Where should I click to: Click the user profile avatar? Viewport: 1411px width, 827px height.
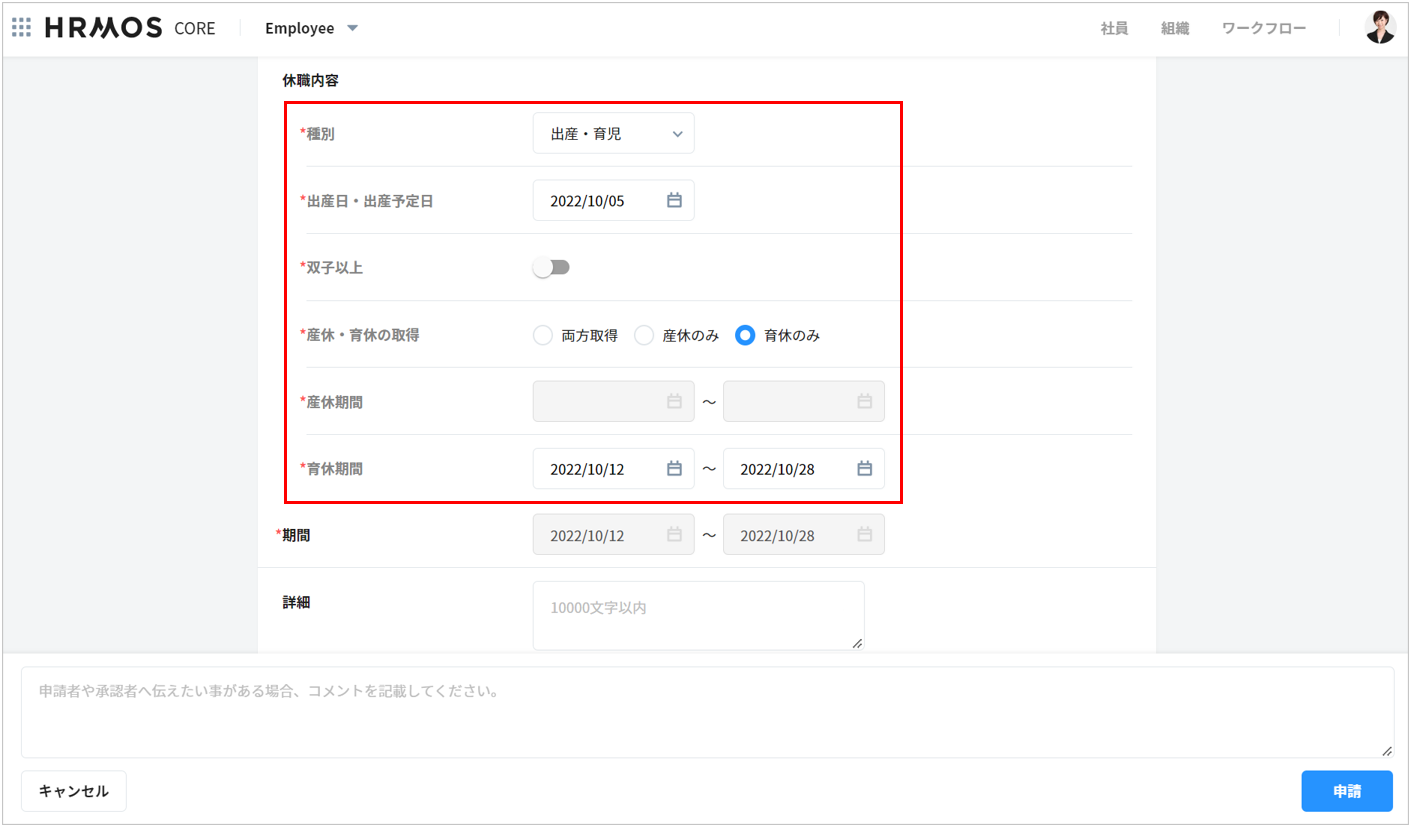coord(1380,28)
